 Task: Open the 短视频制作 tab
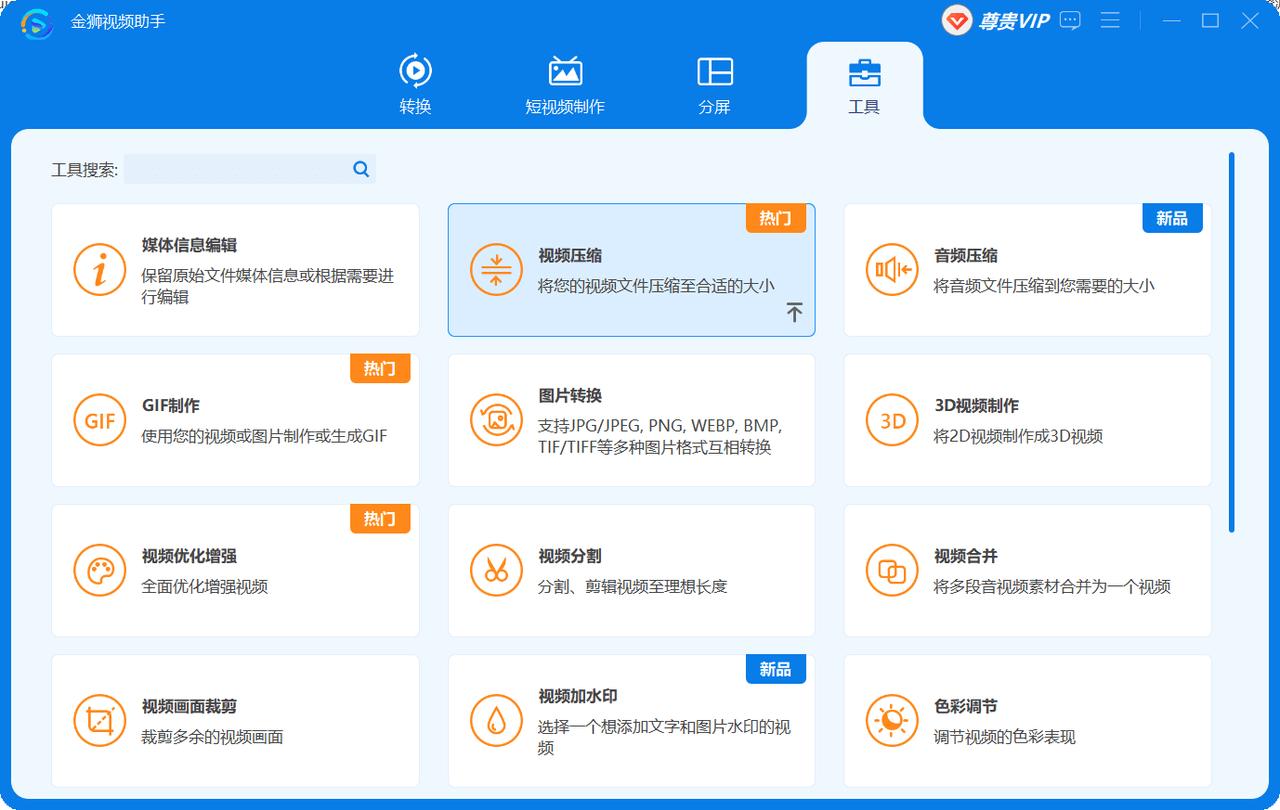coord(565,83)
